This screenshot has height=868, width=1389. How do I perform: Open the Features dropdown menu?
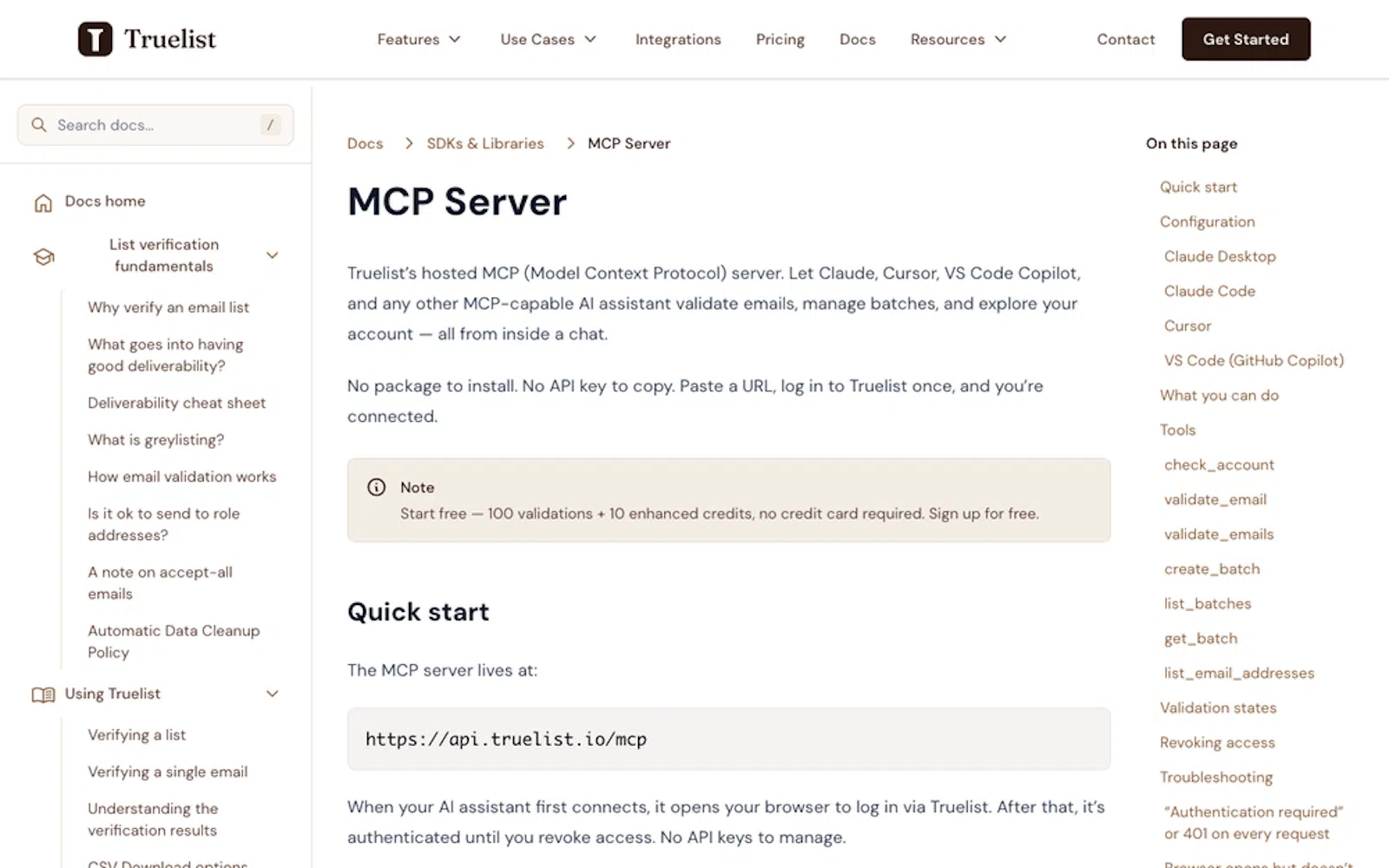pyautogui.click(x=418, y=39)
